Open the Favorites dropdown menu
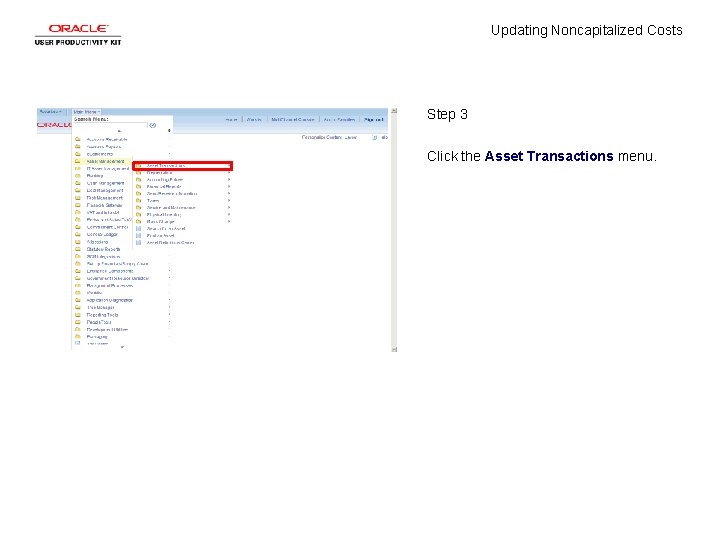Viewport: 720px width, 540px height. pyautogui.click(x=50, y=112)
